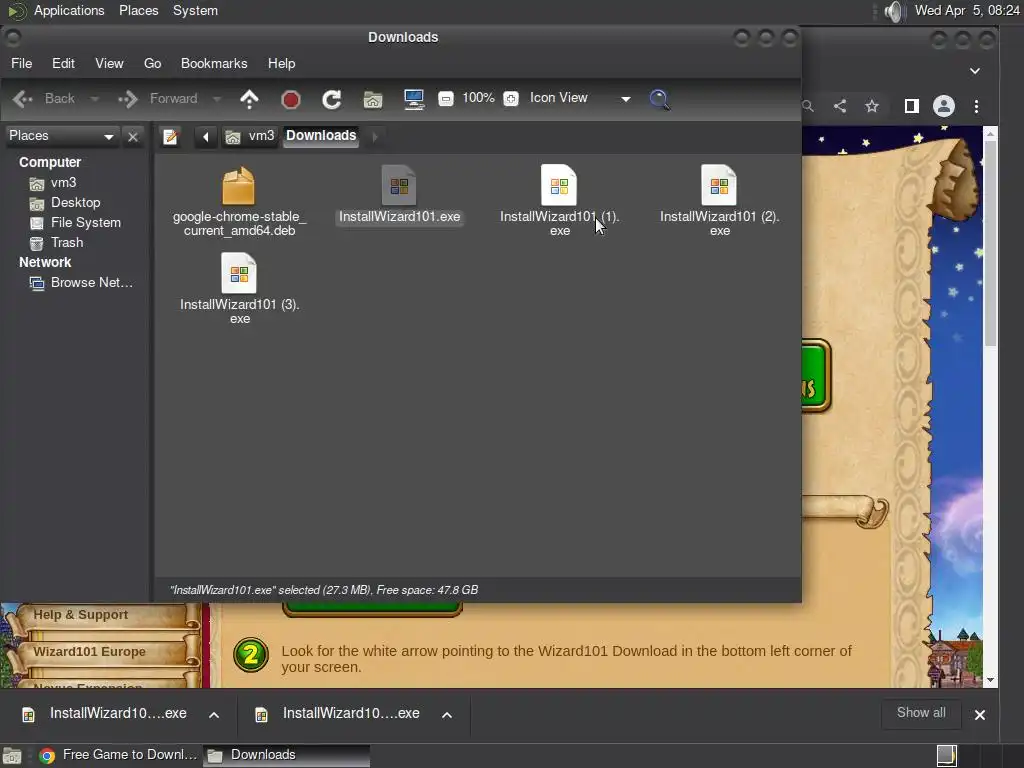Click the Help & Support link on webpage
Screen dimensions: 1024x768
[x=80, y=615]
